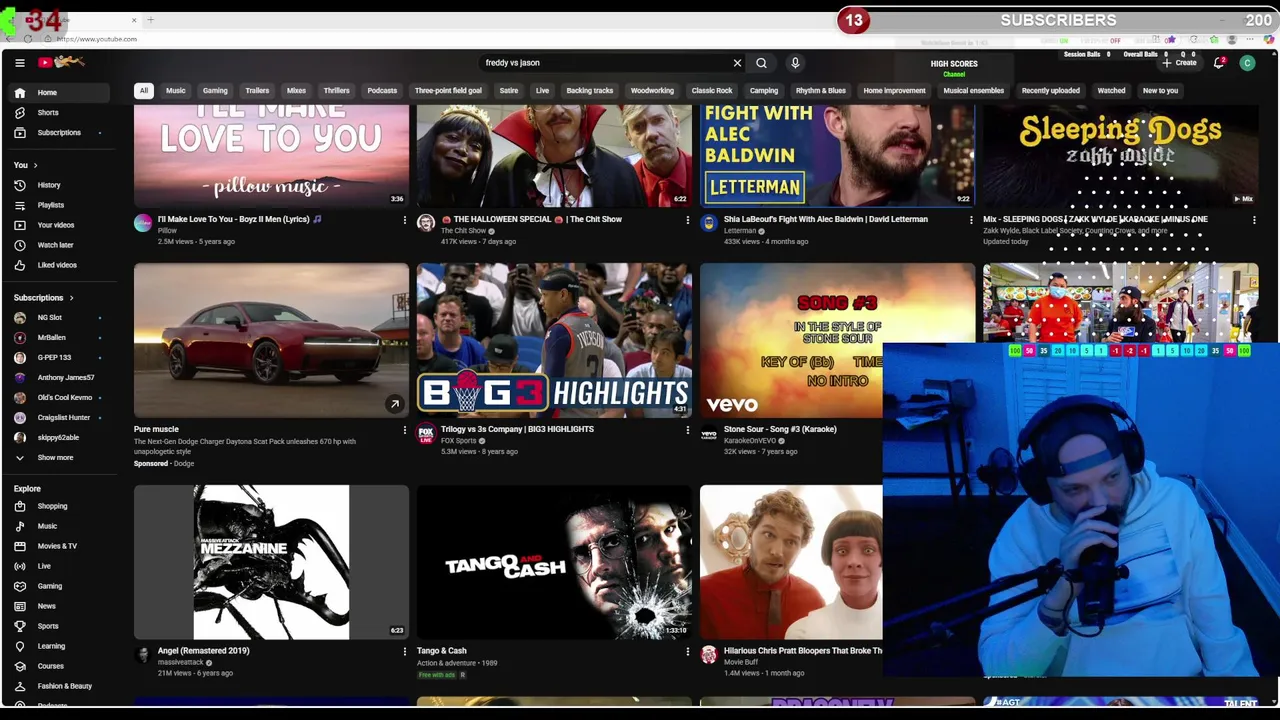Expand the You section chevron
1280x720 pixels.
coord(35,165)
